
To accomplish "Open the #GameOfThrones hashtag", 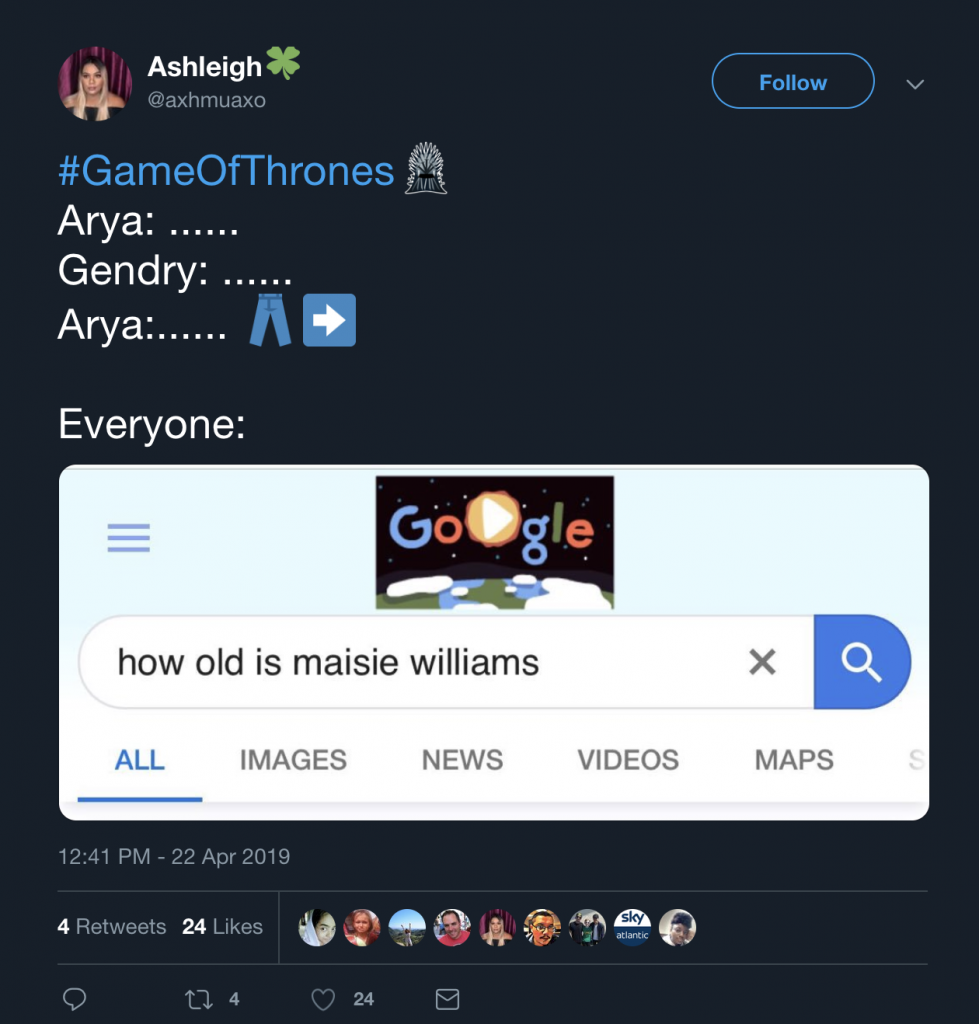I will (x=223, y=170).
